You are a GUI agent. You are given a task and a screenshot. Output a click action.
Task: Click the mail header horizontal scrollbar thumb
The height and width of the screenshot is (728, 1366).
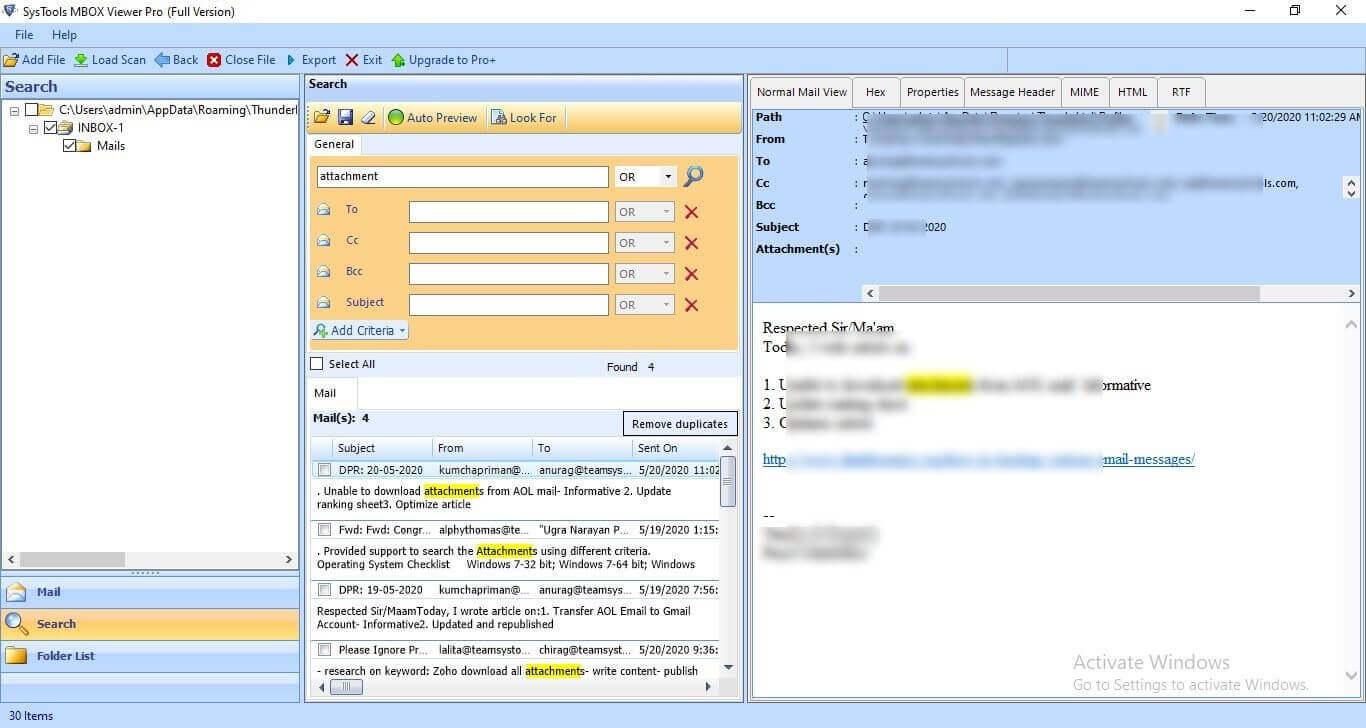coord(1069,293)
